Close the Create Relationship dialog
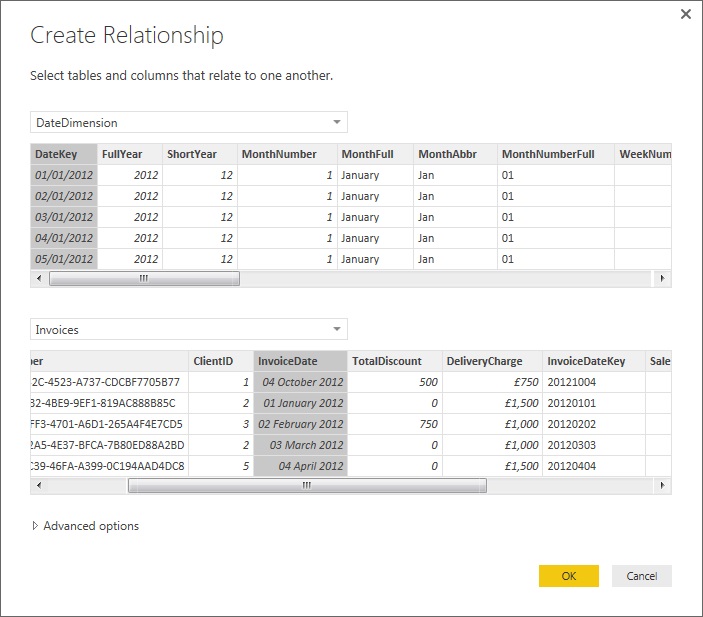Image resolution: width=703 pixels, height=617 pixels. pyautogui.click(x=685, y=14)
